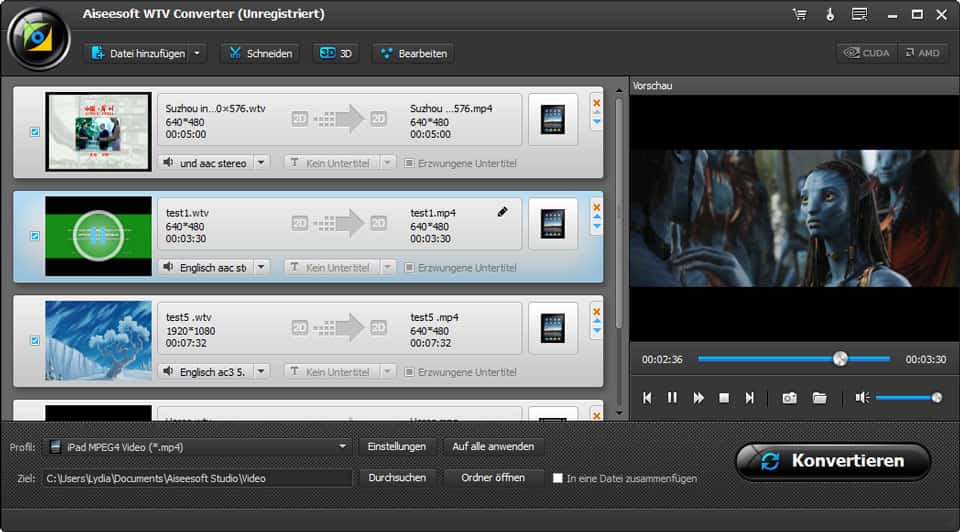The width and height of the screenshot is (960, 532).
Task: Open Kein Untertitel dropdown for Suzhou file
Action: tap(387, 163)
